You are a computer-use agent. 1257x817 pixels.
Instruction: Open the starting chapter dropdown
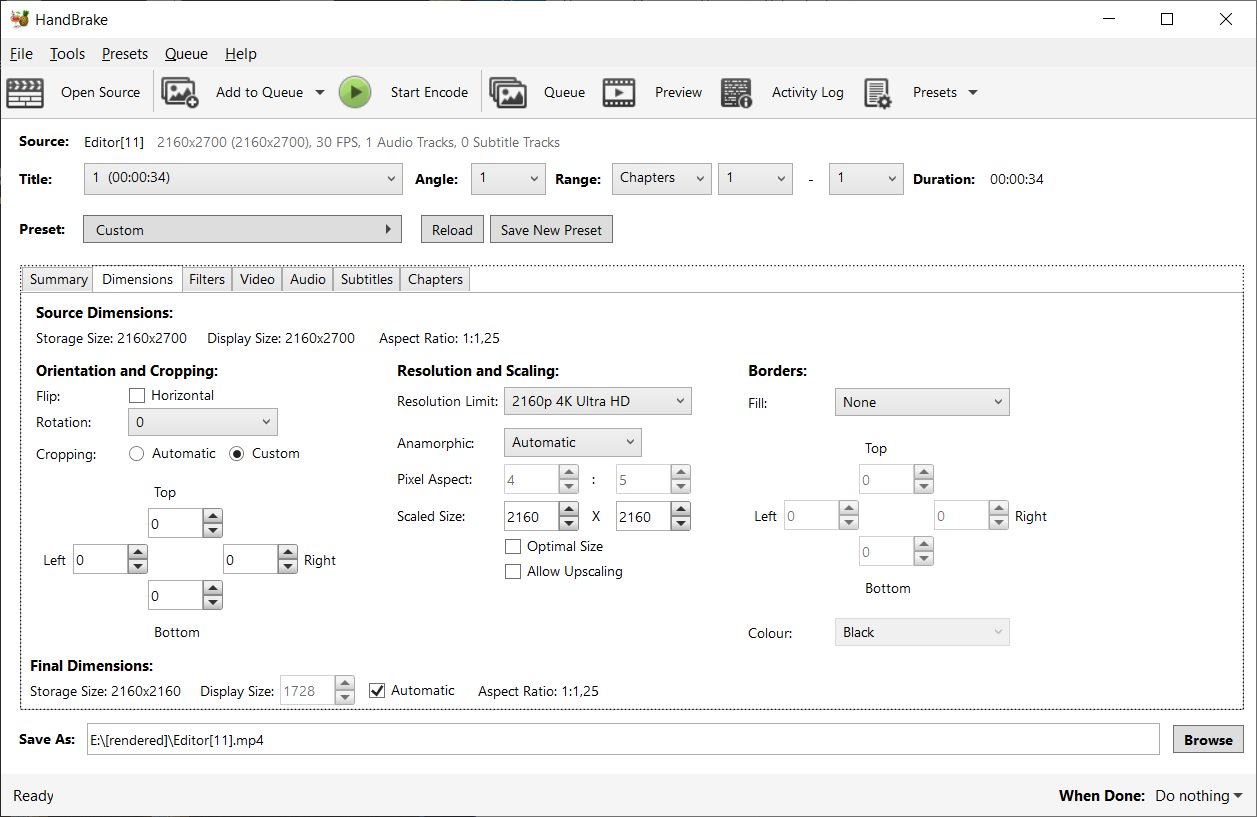[755, 178]
